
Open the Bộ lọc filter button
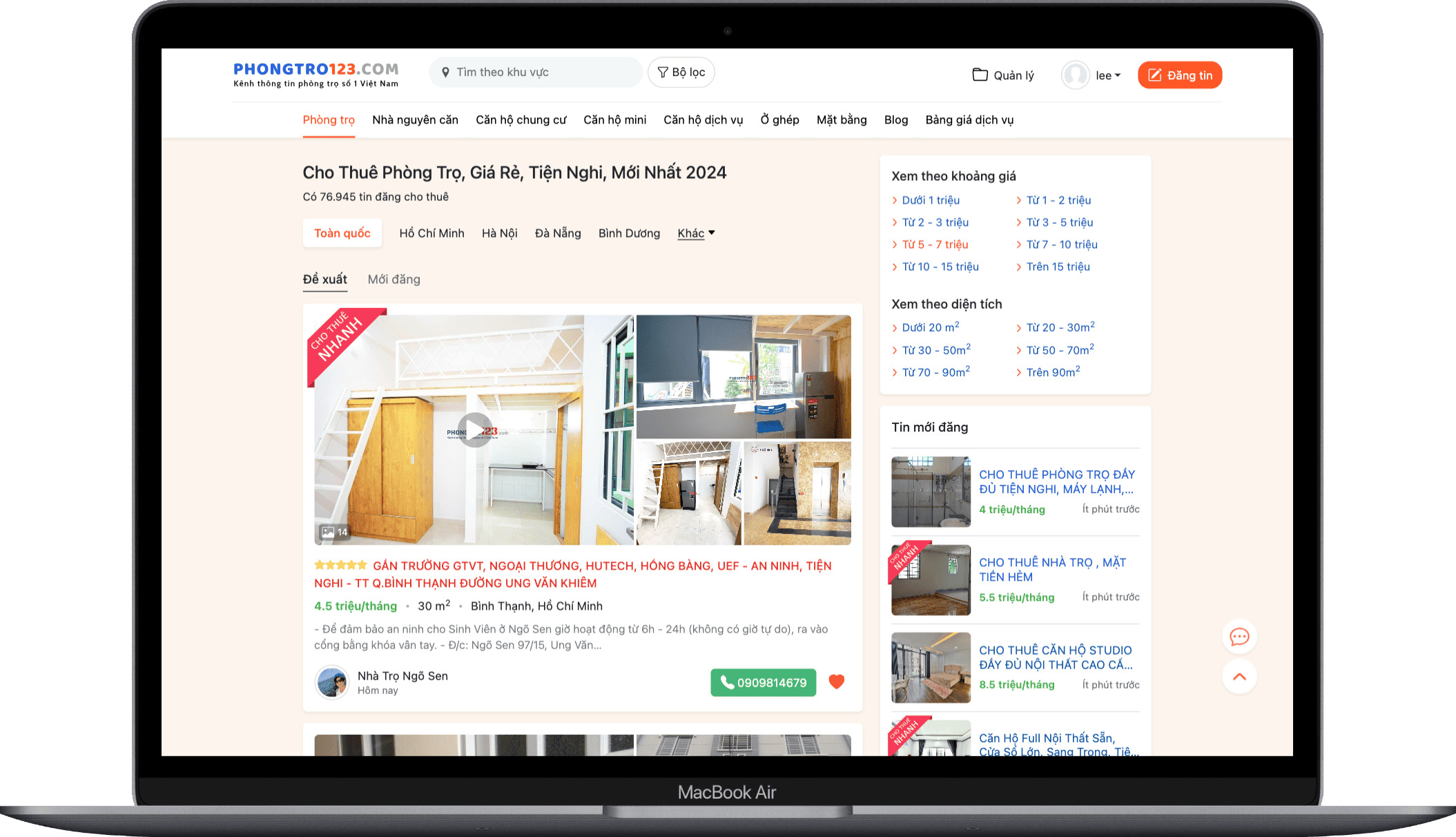tap(681, 73)
